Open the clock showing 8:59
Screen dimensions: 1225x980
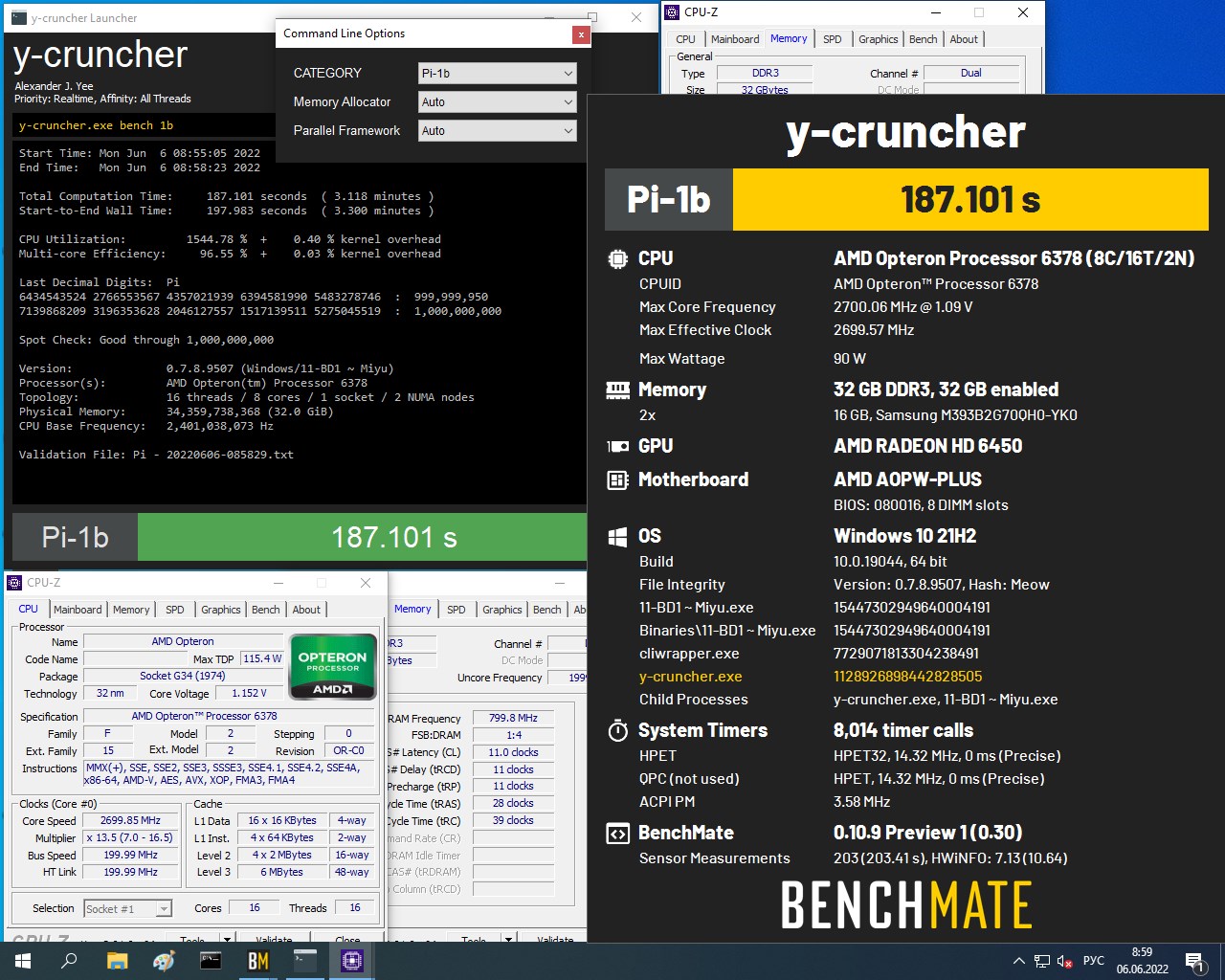(x=1142, y=961)
